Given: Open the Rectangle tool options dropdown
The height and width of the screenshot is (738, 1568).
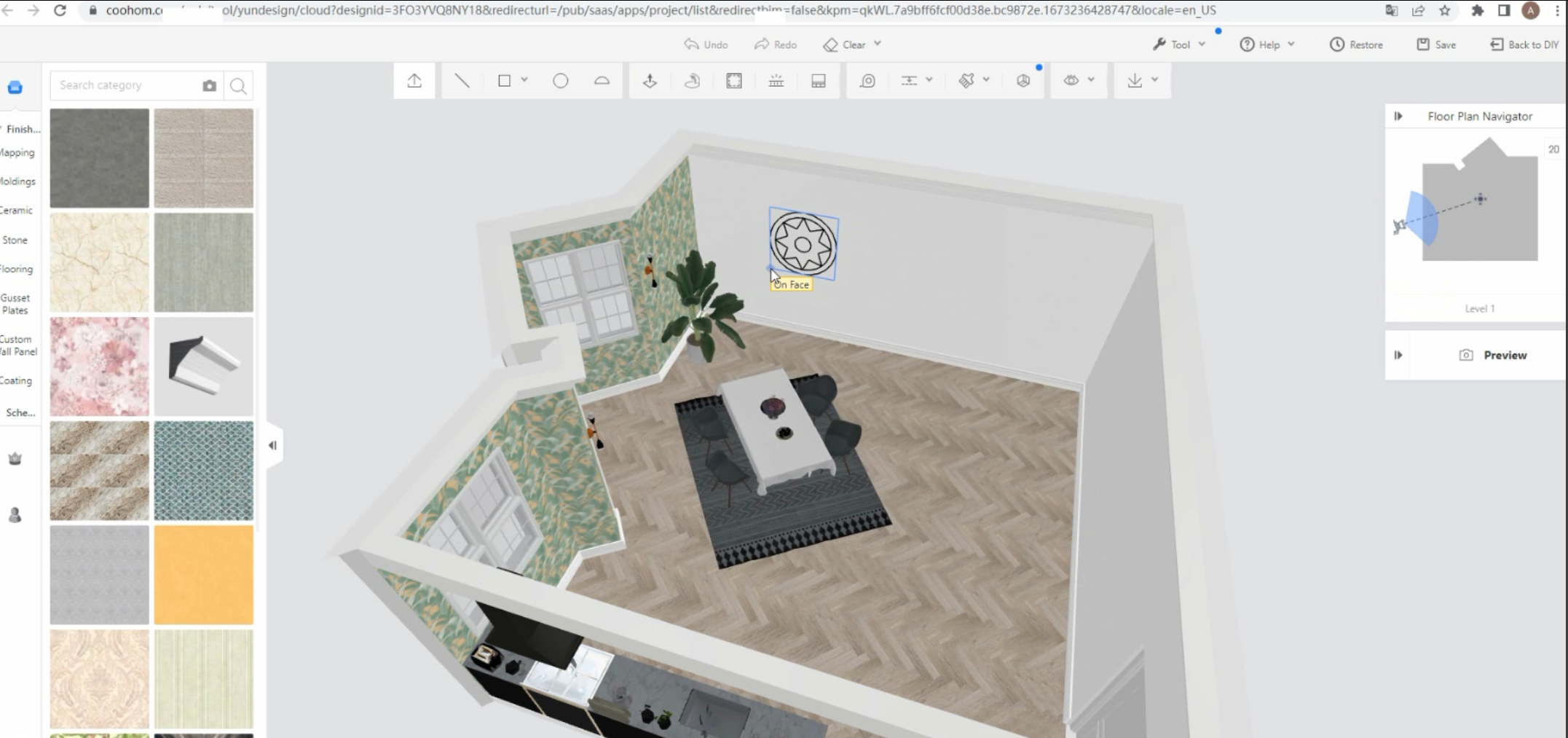Looking at the screenshot, I should [x=524, y=80].
